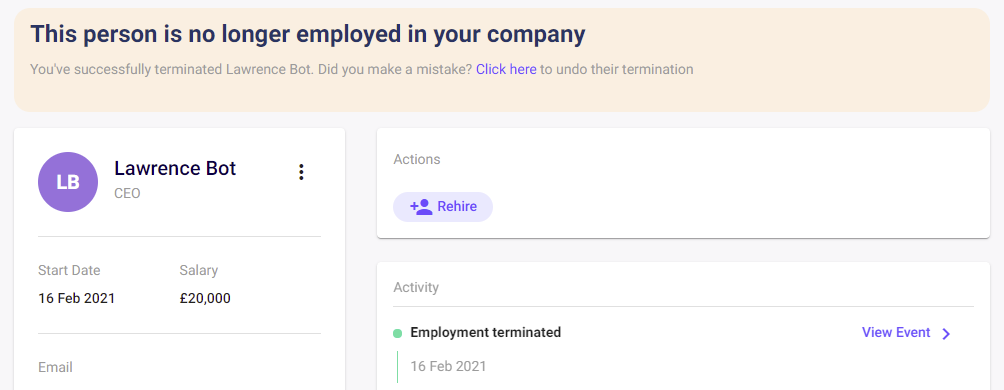The width and height of the screenshot is (1004, 390).
Task: Click the chevron arrow next to View Event
Action: click(x=946, y=334)
